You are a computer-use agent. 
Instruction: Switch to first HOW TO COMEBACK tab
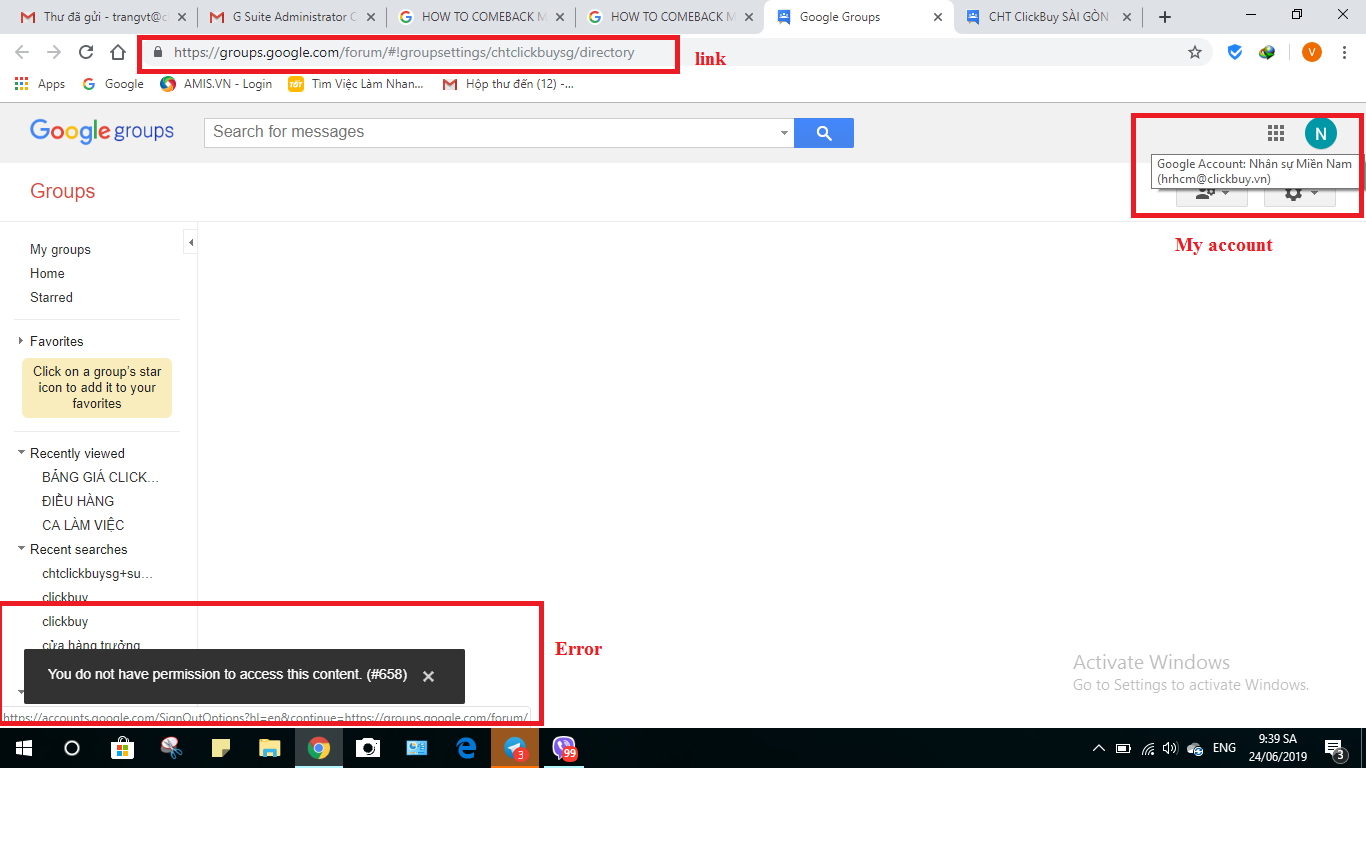481,17
